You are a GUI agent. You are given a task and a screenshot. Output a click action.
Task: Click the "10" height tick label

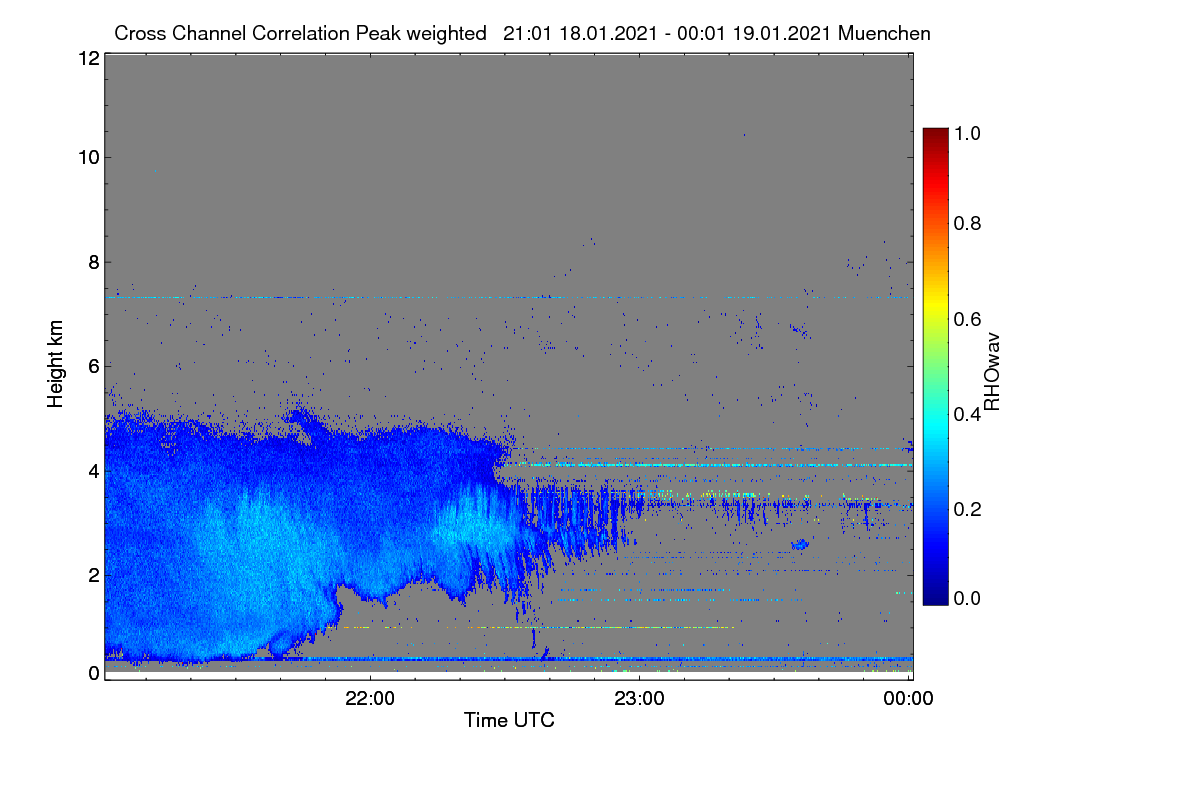coord(87,156)
